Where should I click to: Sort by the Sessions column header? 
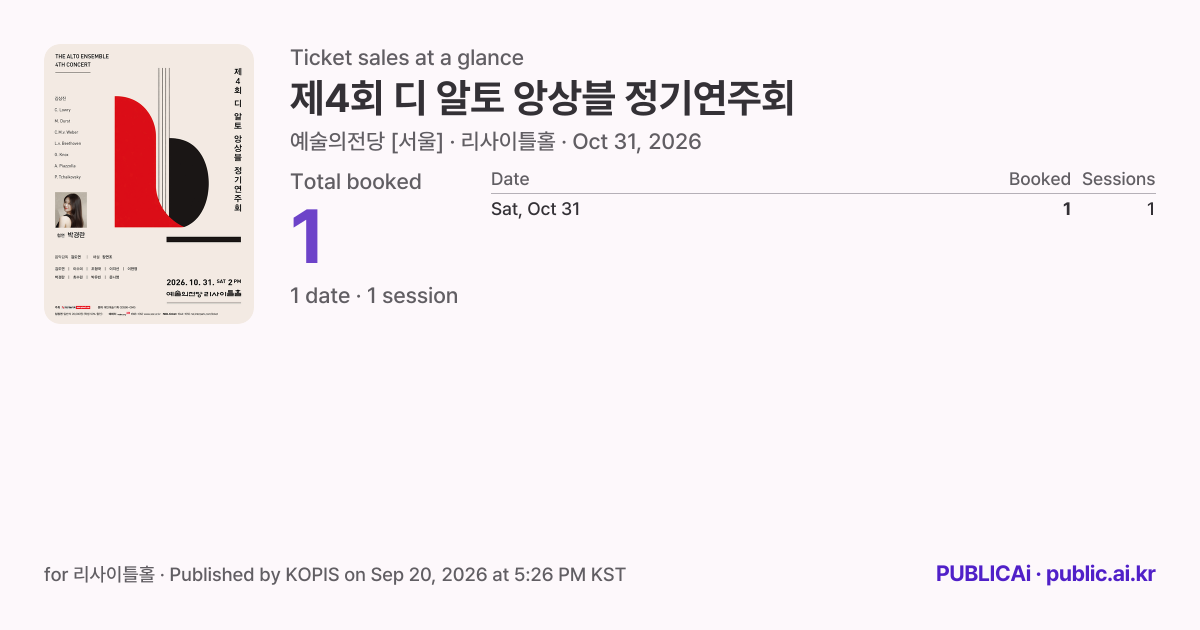[x=1118, y=179]
